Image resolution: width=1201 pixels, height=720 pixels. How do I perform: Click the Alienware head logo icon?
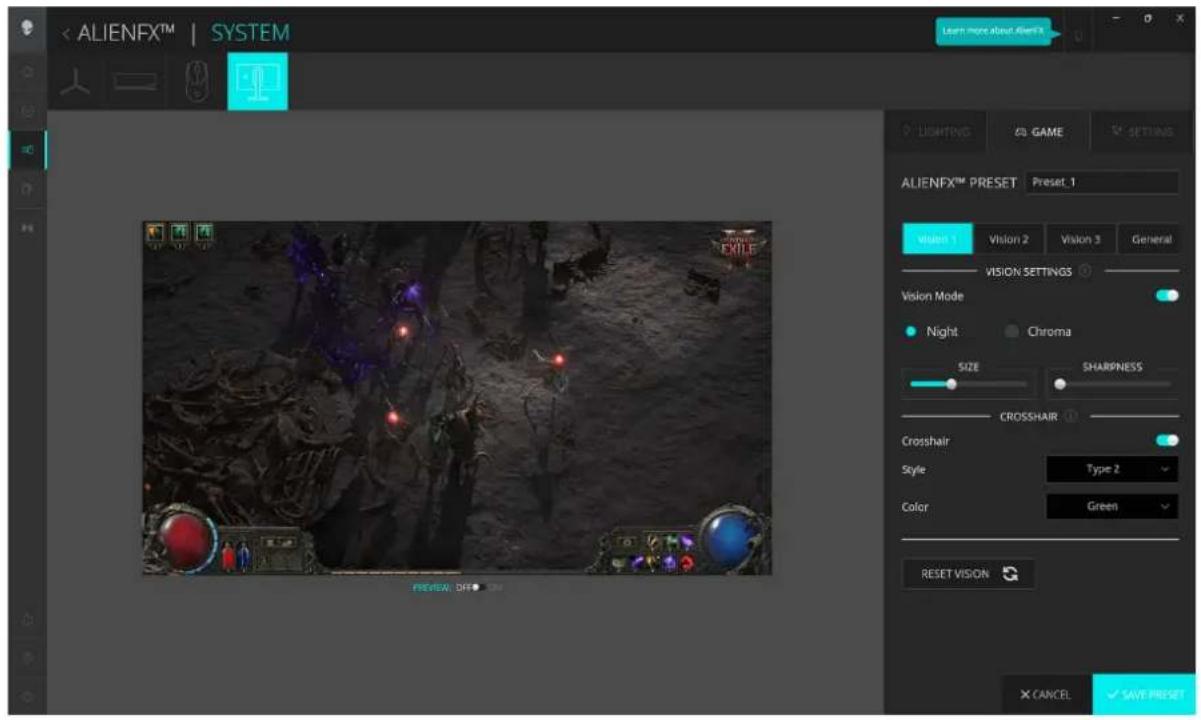[x=26, y=29]
